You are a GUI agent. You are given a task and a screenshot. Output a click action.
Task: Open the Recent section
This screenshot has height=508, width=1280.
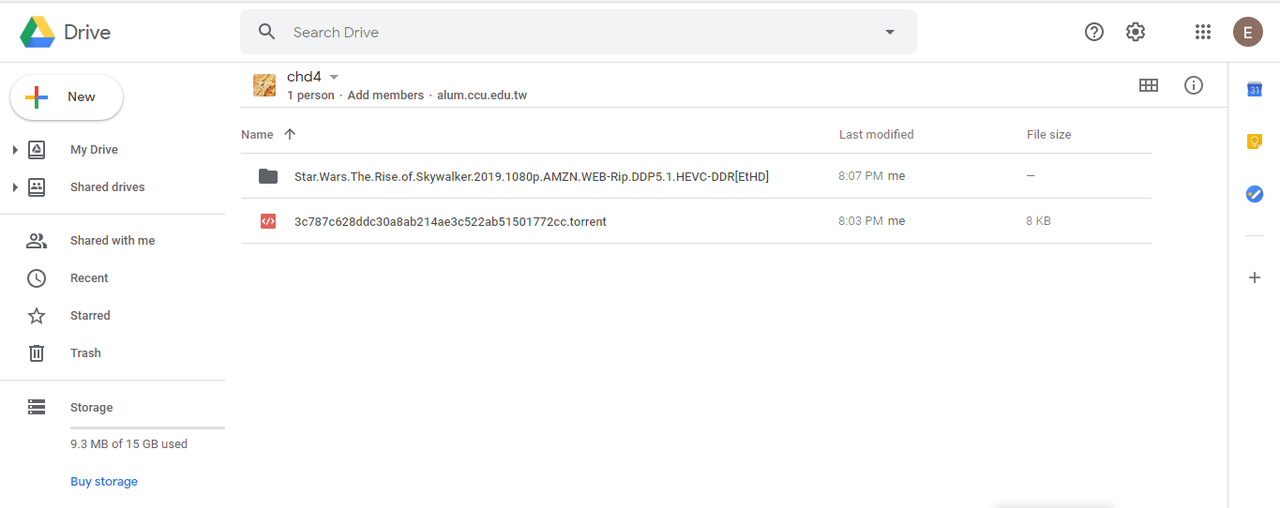click(x=89, y=278)
